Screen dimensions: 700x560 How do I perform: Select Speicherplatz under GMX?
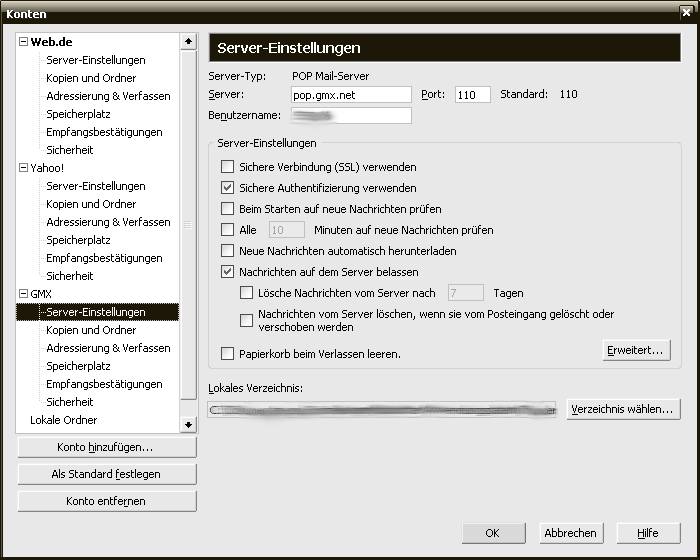pos(78,366)
